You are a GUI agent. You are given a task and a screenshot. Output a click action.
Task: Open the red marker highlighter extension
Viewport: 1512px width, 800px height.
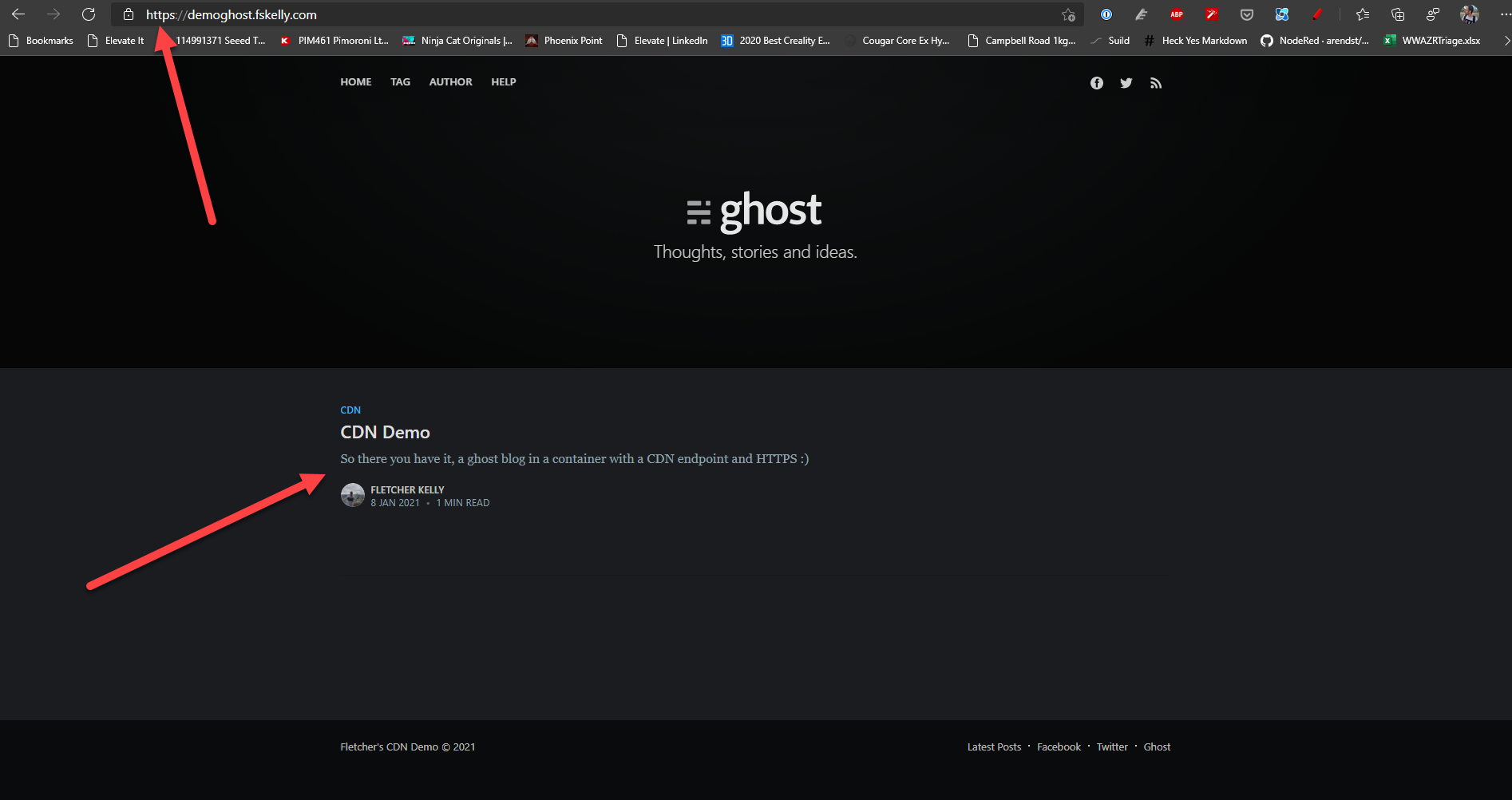[x=1317, y=14]
